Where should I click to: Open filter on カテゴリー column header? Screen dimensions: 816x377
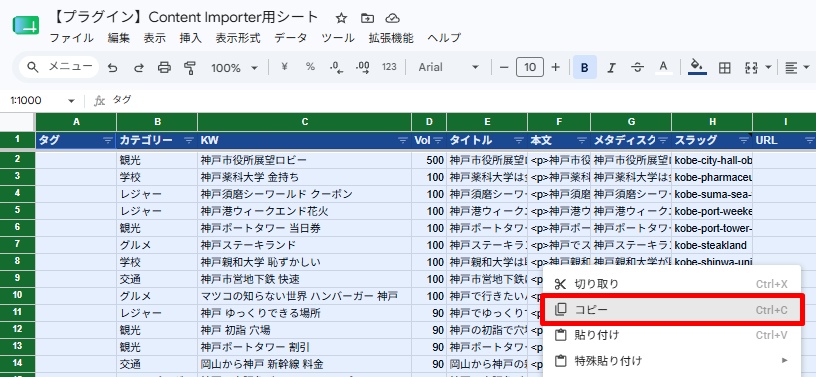189,141
